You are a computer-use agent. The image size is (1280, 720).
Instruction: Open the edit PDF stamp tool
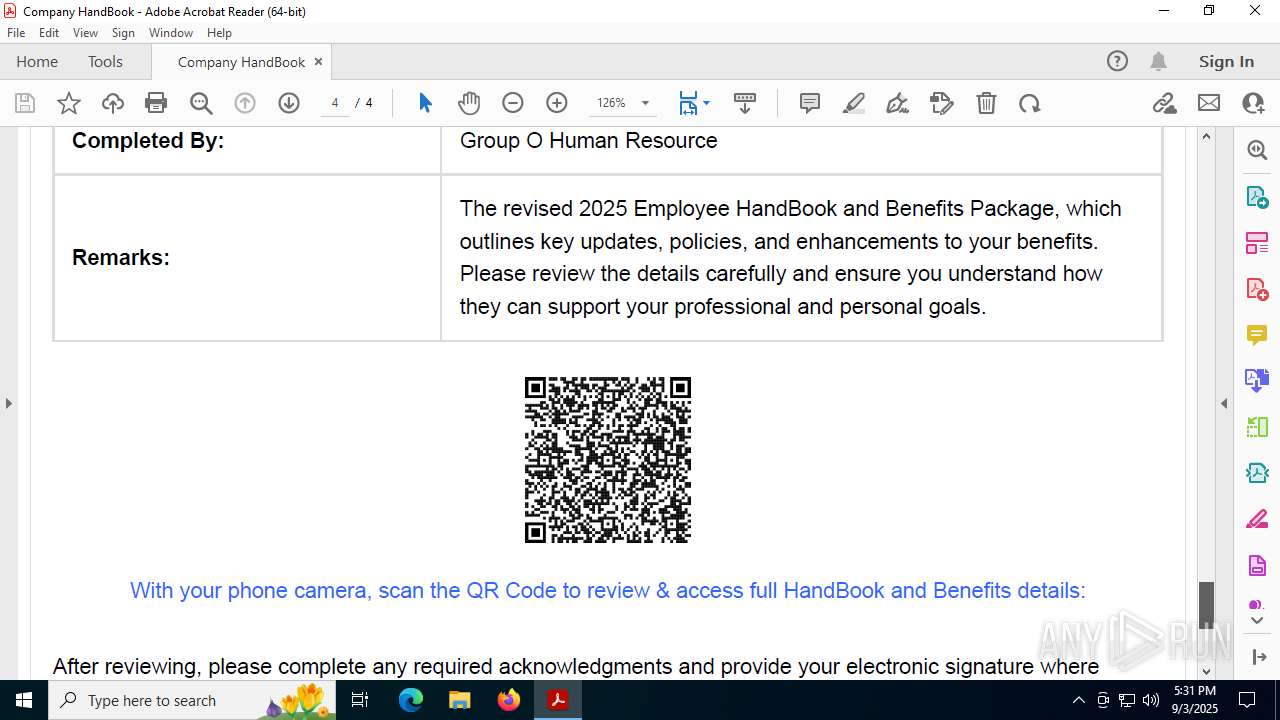tap(942, 103)
